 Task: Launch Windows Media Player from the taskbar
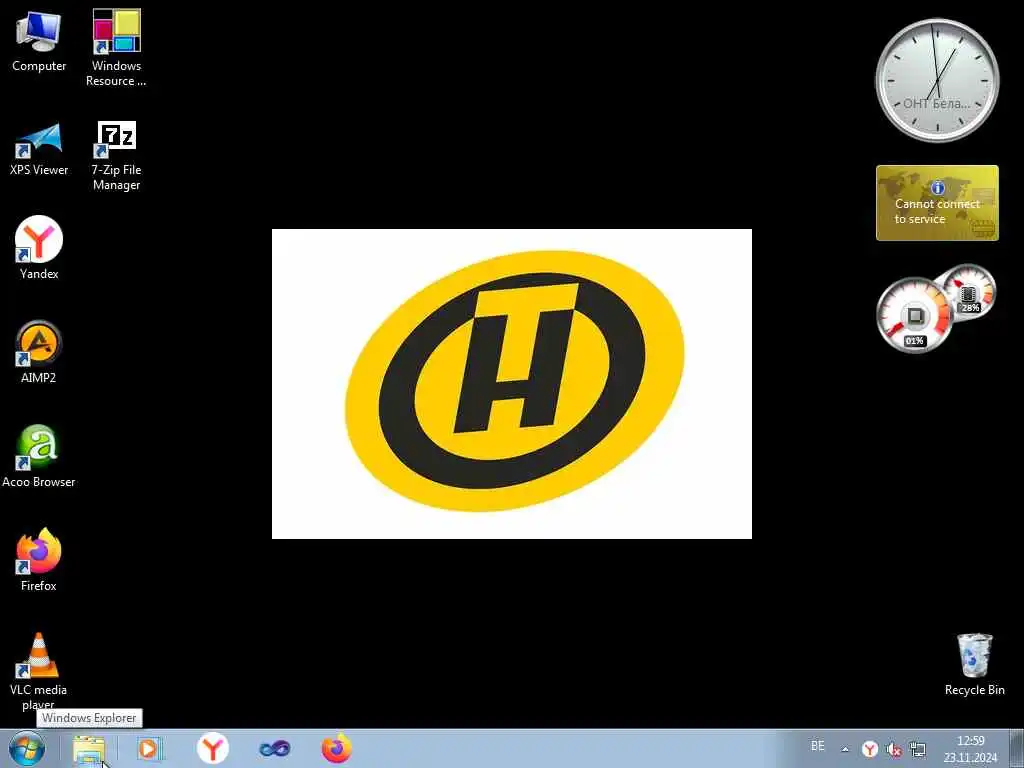[x=150, y=749]
